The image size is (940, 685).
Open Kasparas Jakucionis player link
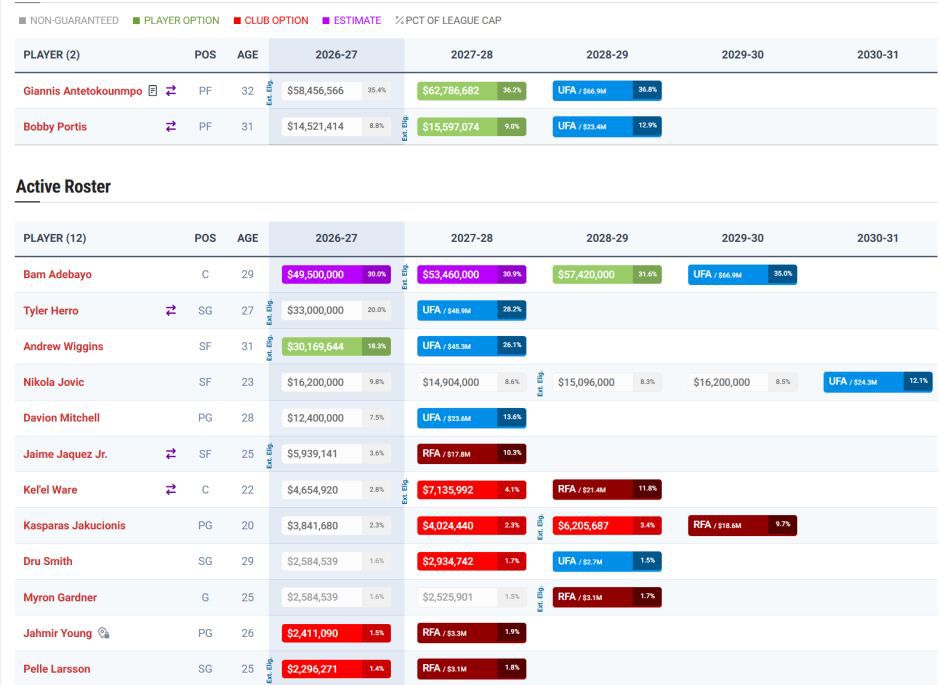(x=74, y=526)
